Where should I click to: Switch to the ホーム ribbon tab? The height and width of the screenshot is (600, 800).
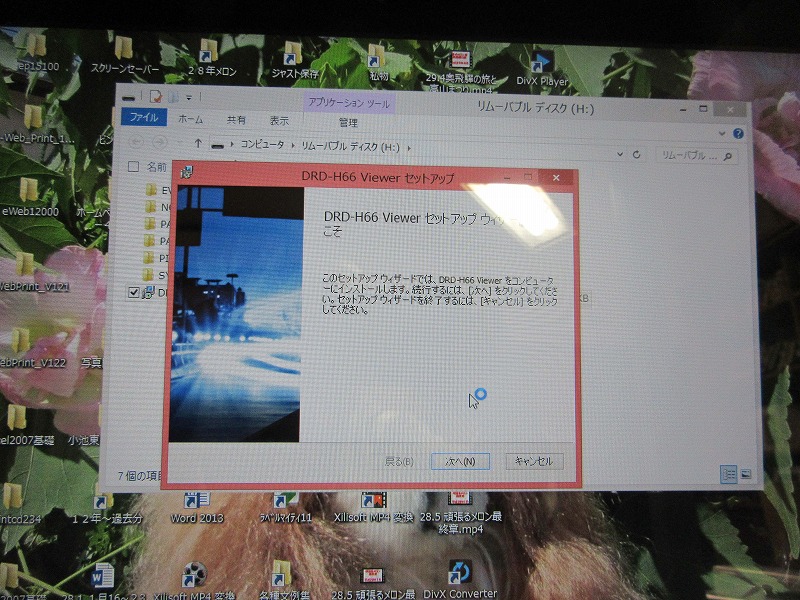point(190,119)
